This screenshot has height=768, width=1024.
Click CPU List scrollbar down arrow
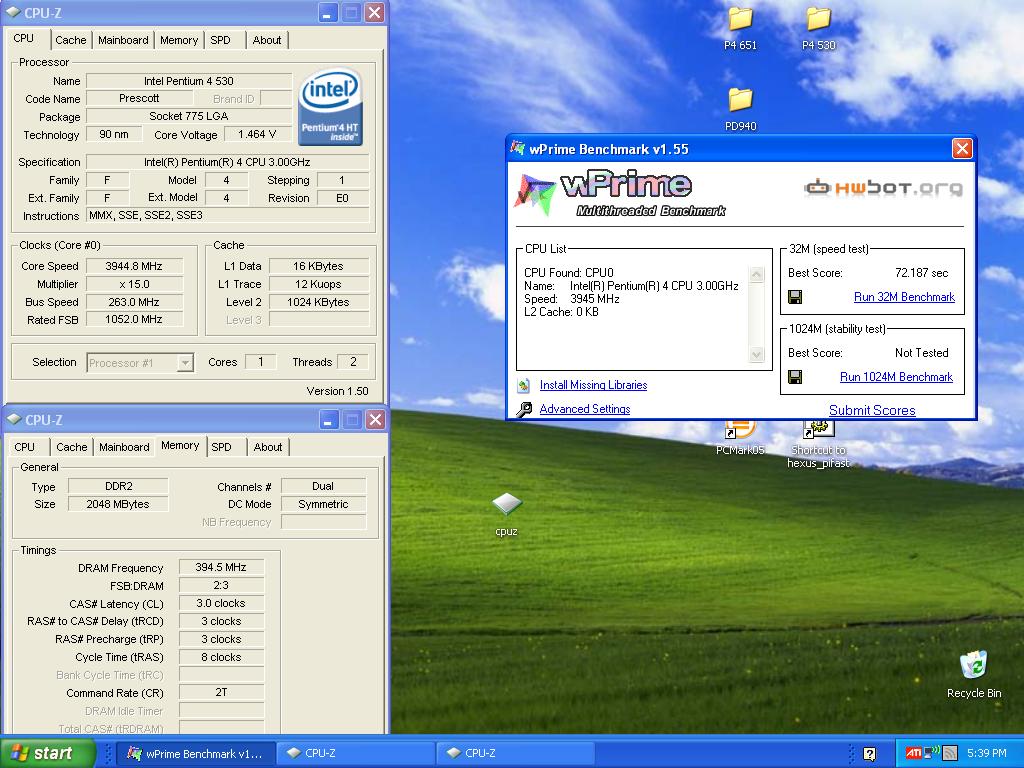pos(756,355)
